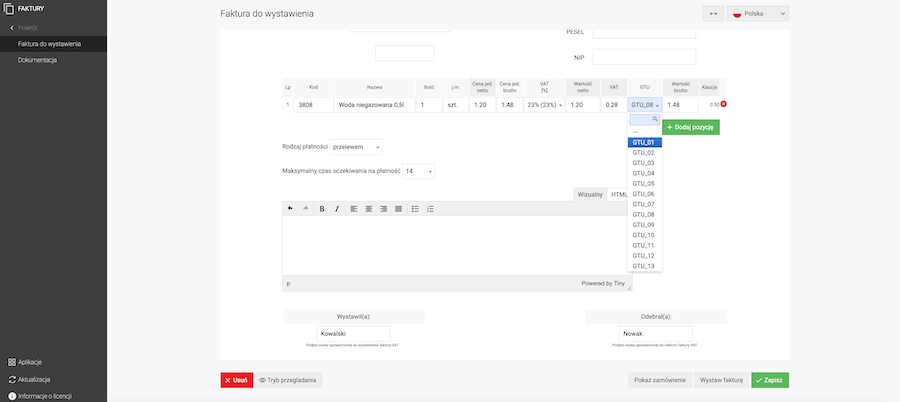Click the NIP input field
This screenshot has width=900, height=402.
[x=644, y=56]
